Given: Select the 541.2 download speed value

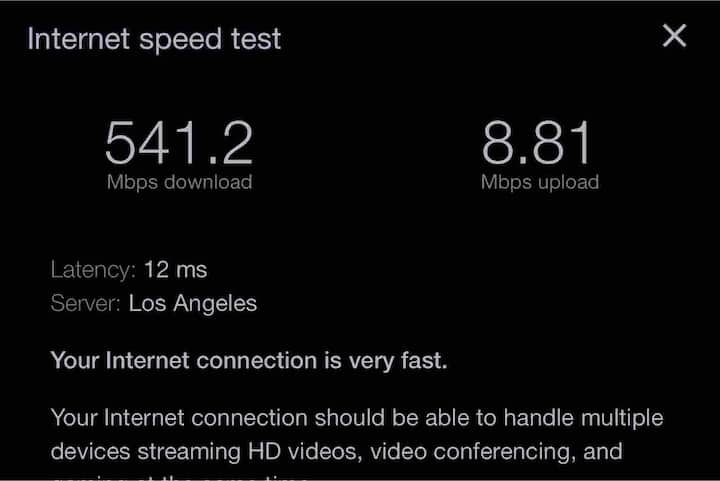Looking at the screenshot, I should click(179, 142).
